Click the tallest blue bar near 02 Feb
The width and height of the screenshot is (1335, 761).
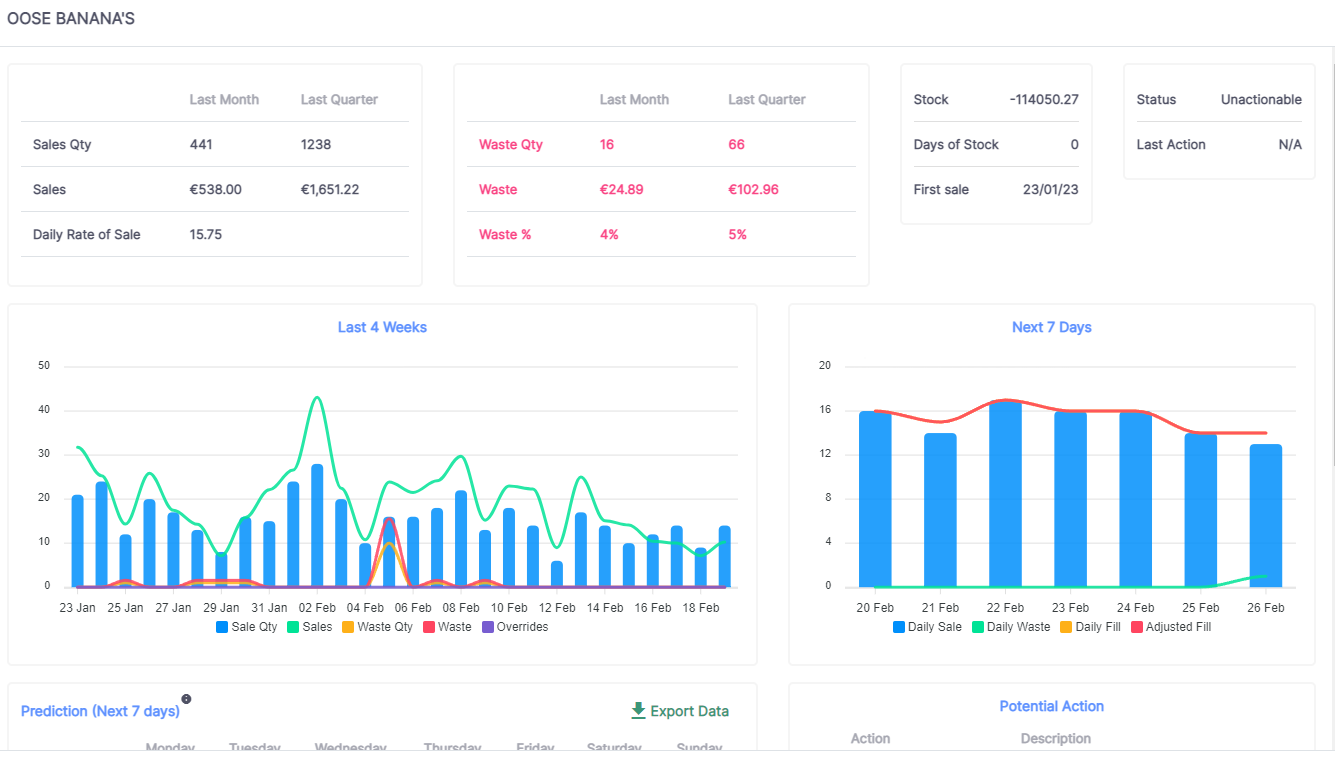point(317,525)
